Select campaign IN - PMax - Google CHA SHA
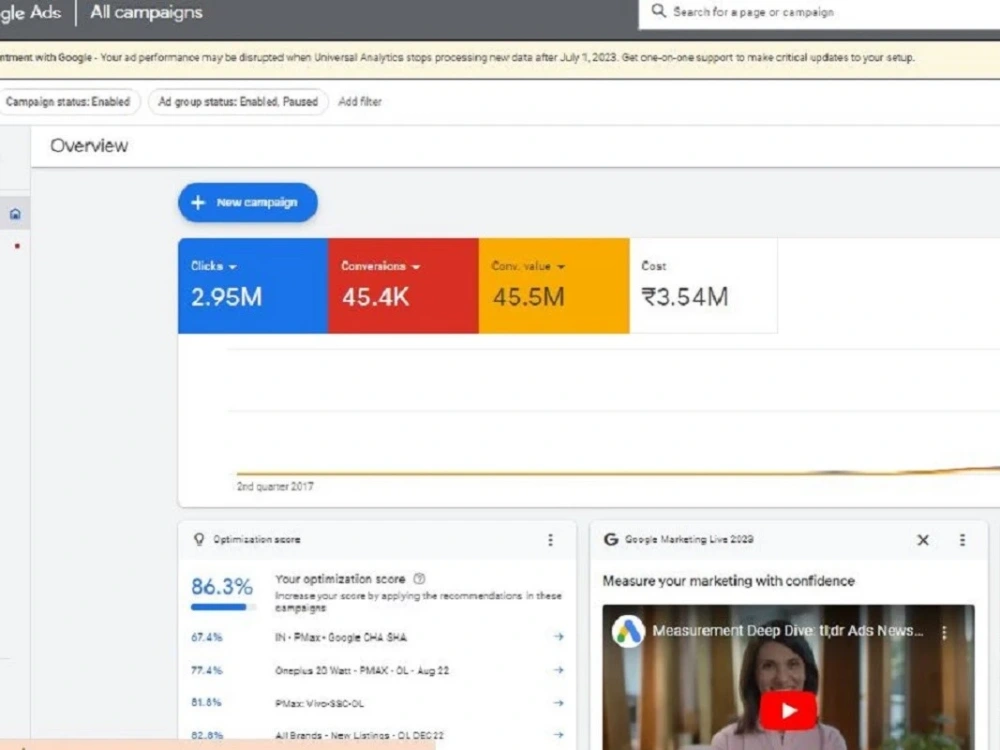Viewport: 1000px width, 750px height. [x=341, y=637]
